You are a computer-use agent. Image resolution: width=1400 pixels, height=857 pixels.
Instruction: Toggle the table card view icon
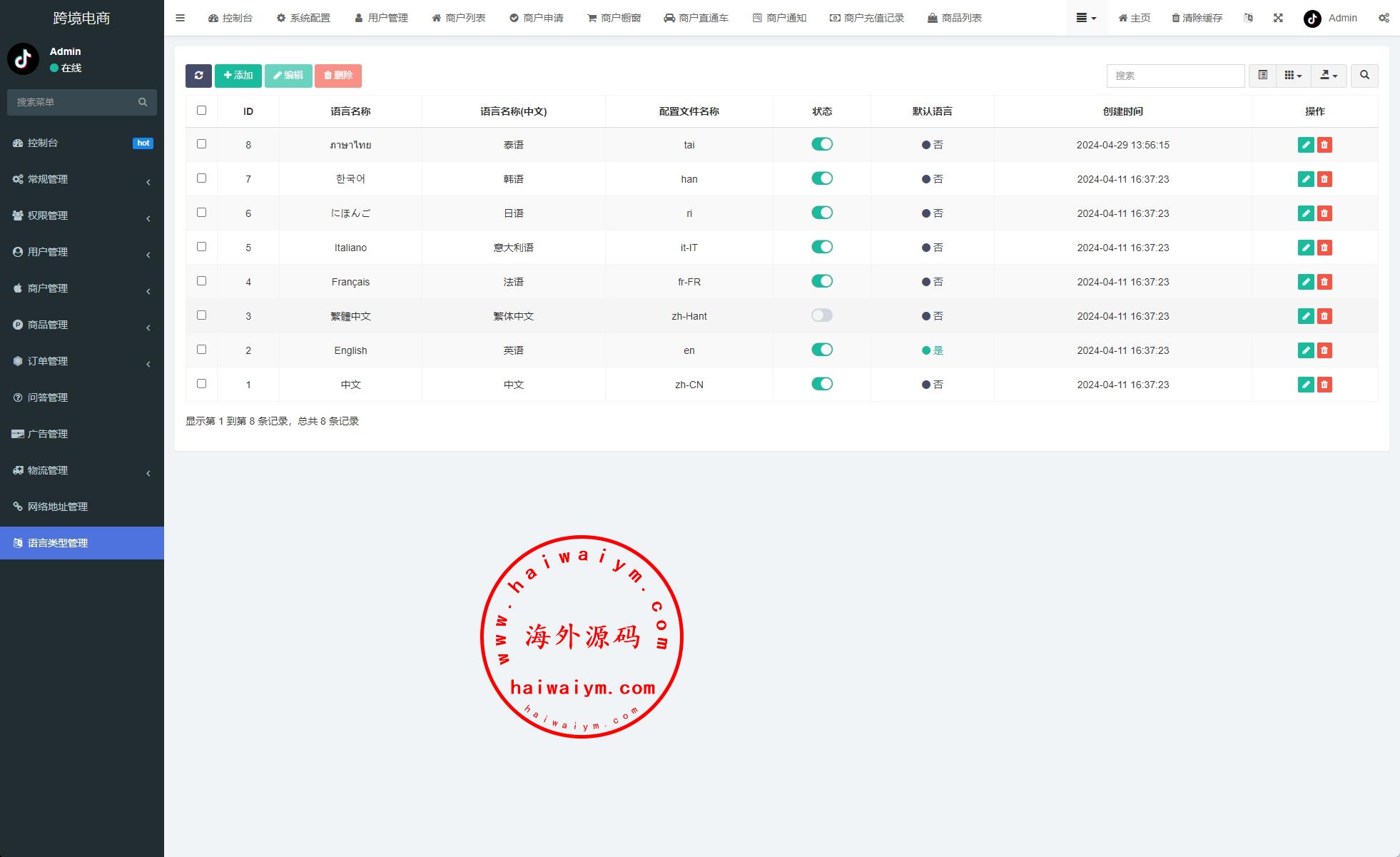(1262, 76)
